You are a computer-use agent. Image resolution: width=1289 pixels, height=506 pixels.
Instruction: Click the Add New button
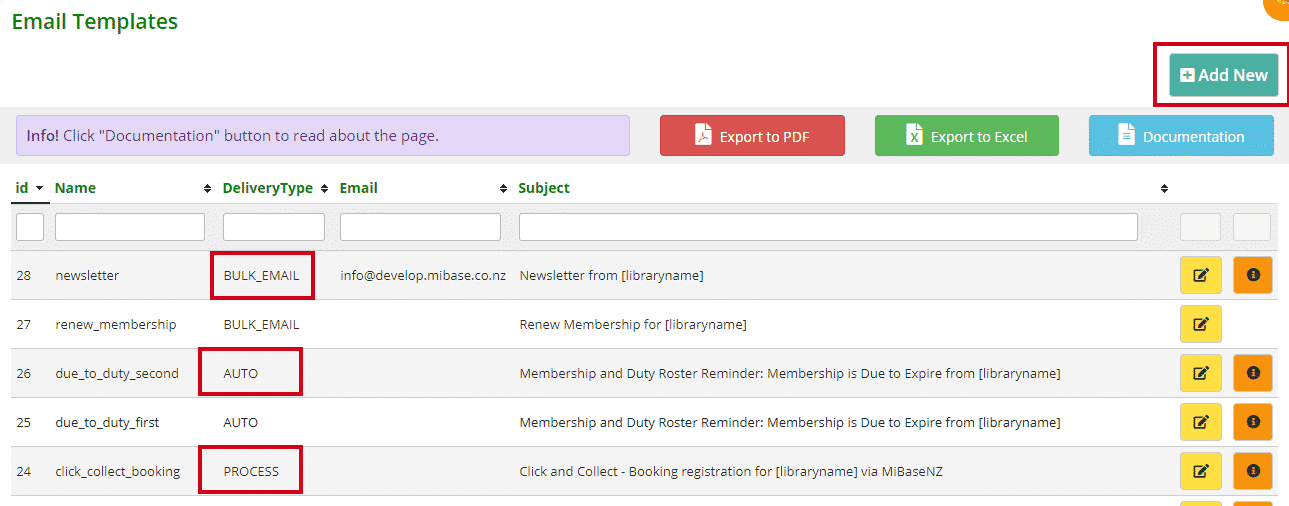[x=1223, y=75]
